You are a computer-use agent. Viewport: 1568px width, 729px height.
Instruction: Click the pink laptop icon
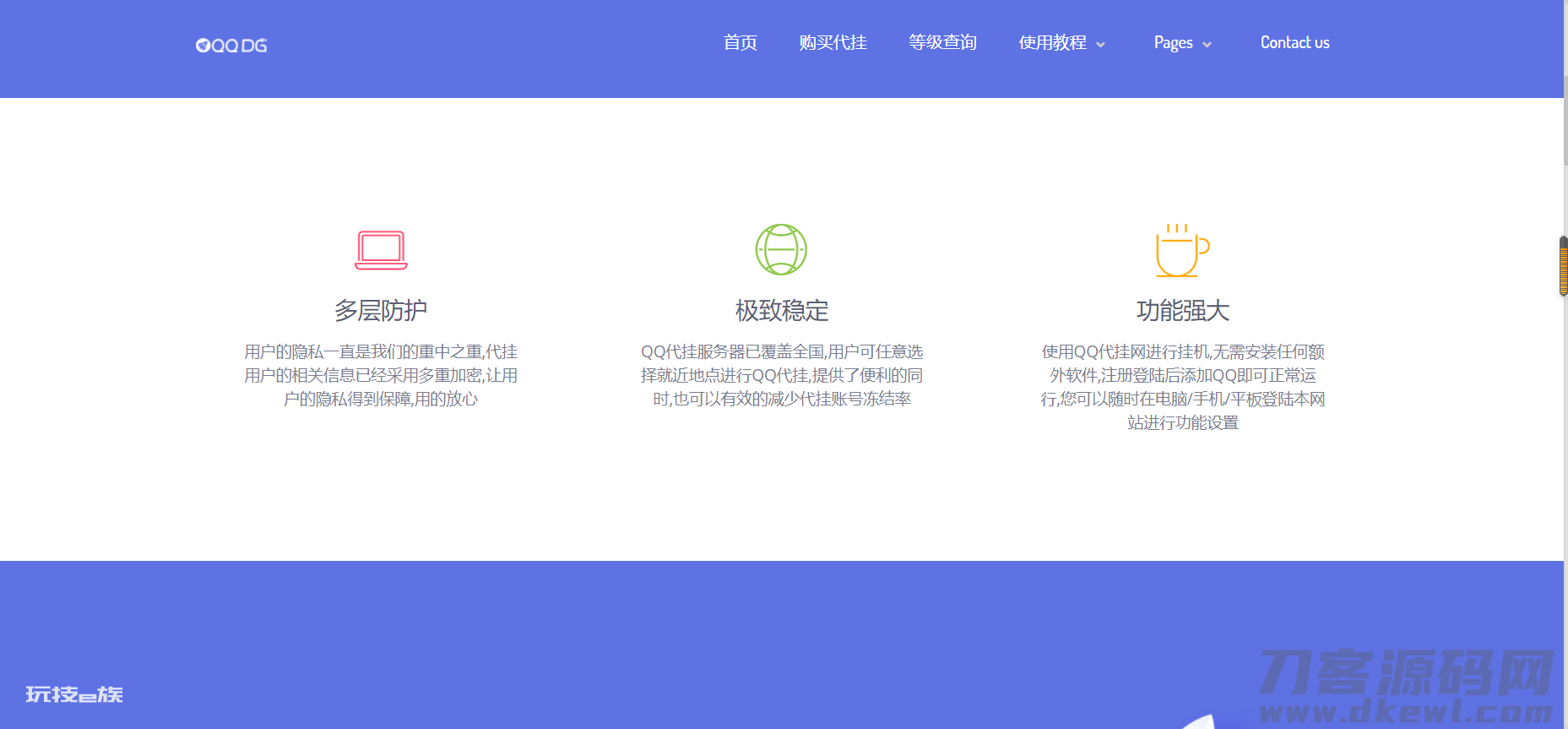381,250
